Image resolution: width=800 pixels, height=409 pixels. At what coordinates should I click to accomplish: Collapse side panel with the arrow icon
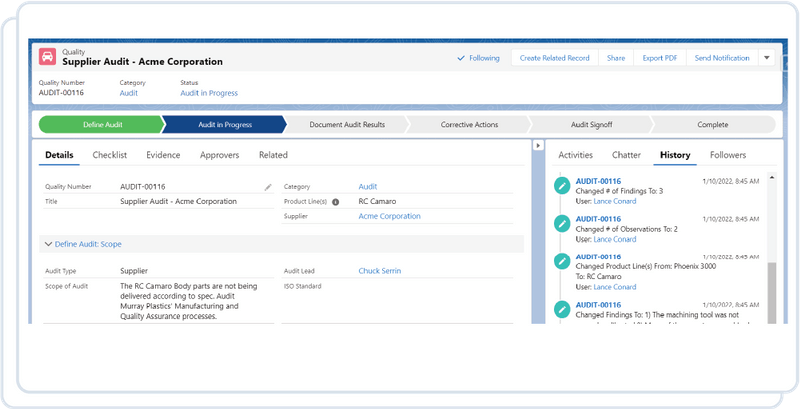tap(538, 145)
